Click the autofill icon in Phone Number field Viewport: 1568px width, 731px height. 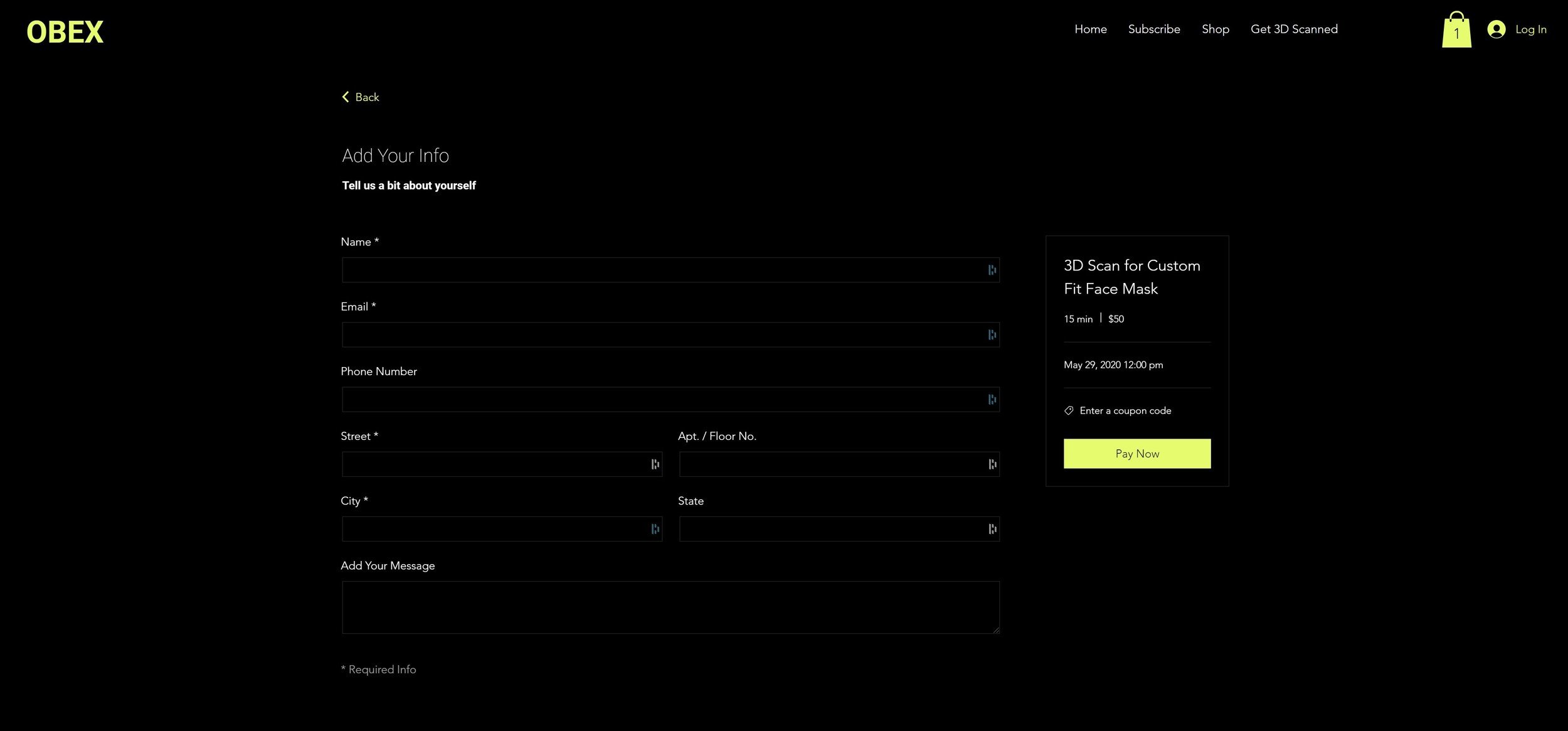coord(992,400)
